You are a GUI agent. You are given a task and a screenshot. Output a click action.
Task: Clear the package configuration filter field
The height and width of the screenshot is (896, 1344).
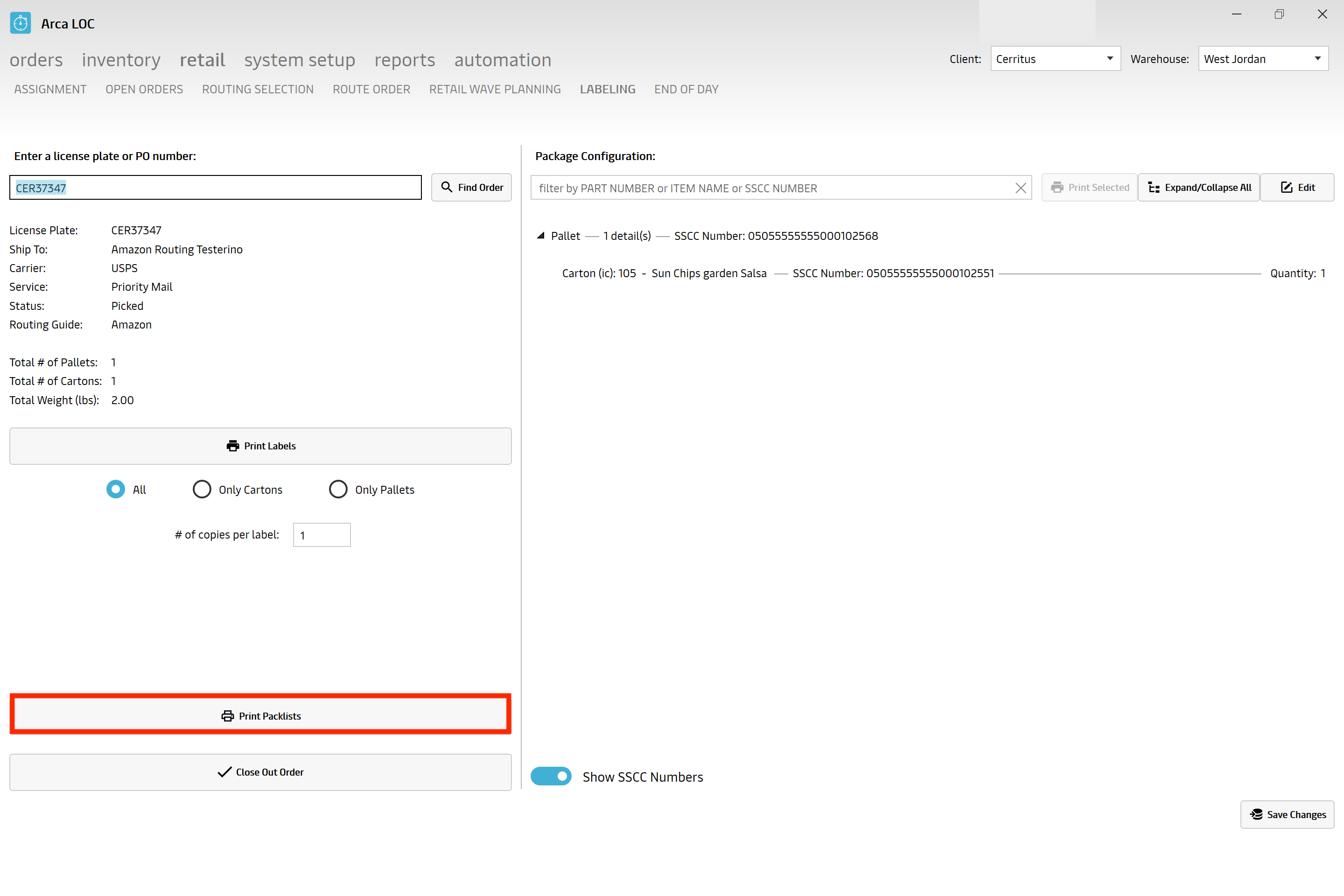pyautogui.click(x=1020, y=188)
